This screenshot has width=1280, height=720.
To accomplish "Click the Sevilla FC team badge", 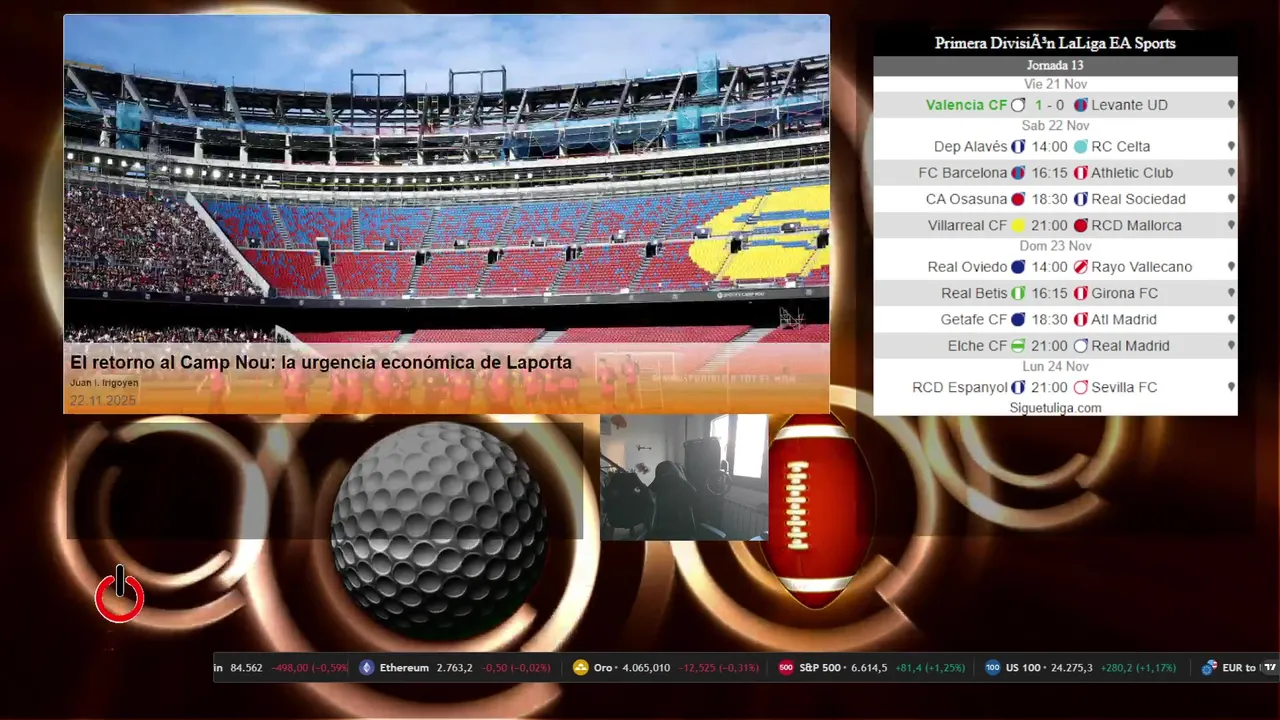I will 1081,387.
